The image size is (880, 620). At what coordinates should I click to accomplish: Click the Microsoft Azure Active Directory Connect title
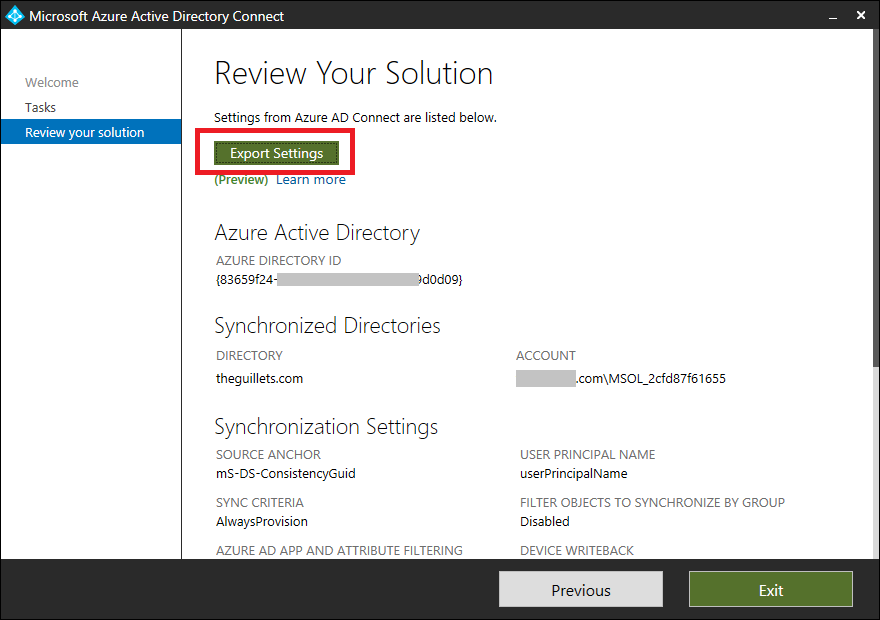(x=157, y=16)
